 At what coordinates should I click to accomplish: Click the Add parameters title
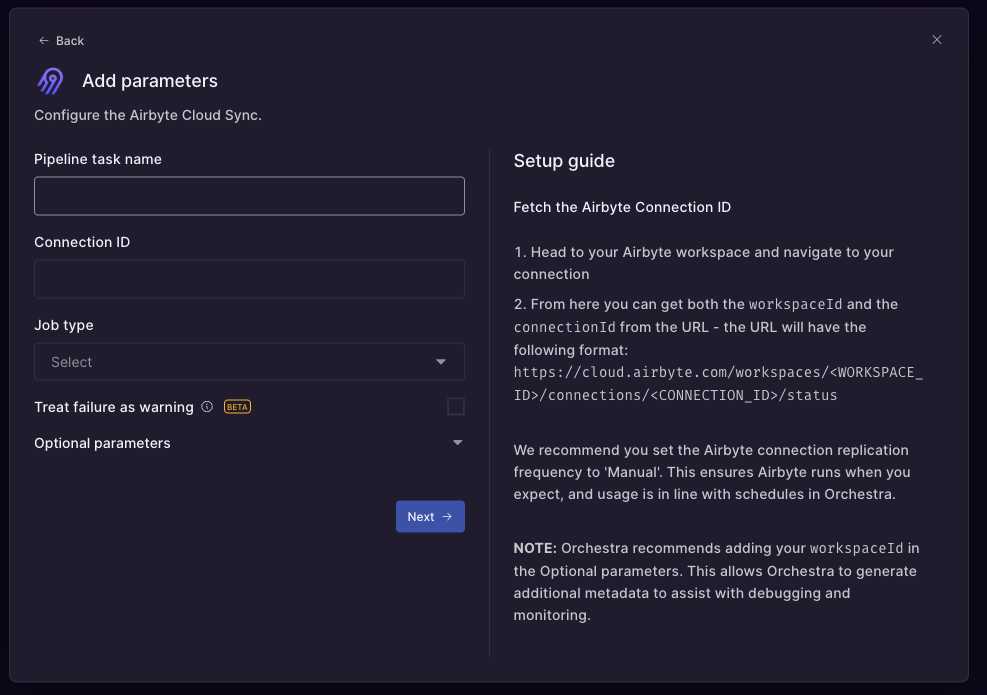coord(150,81)
